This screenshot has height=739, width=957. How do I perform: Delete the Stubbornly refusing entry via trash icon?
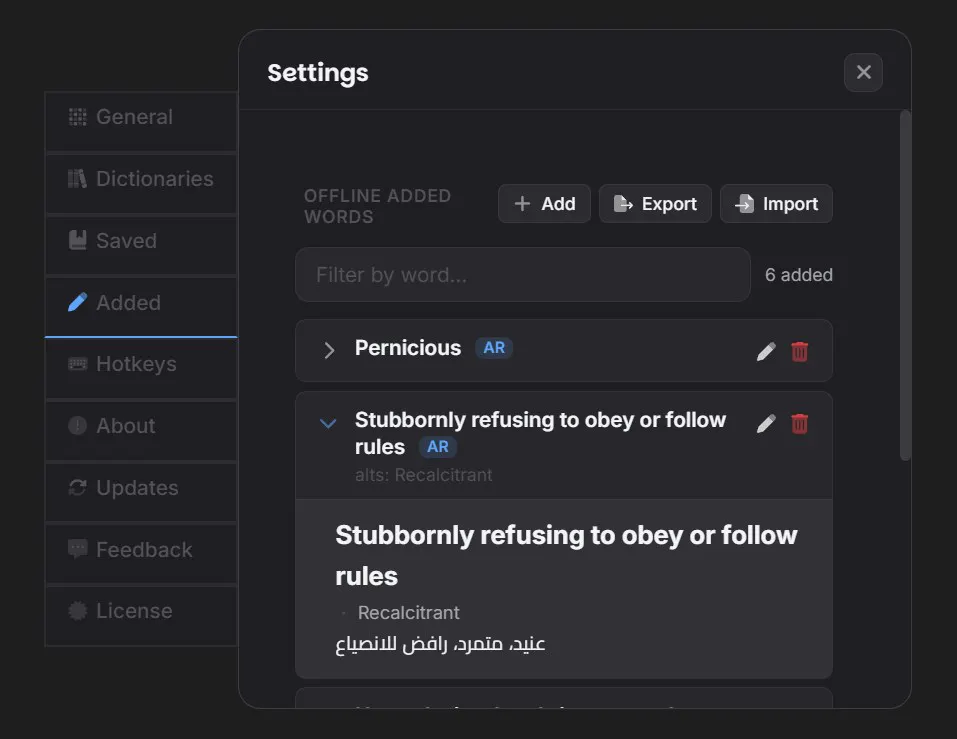pyautogui.click(x=800, y=424)
